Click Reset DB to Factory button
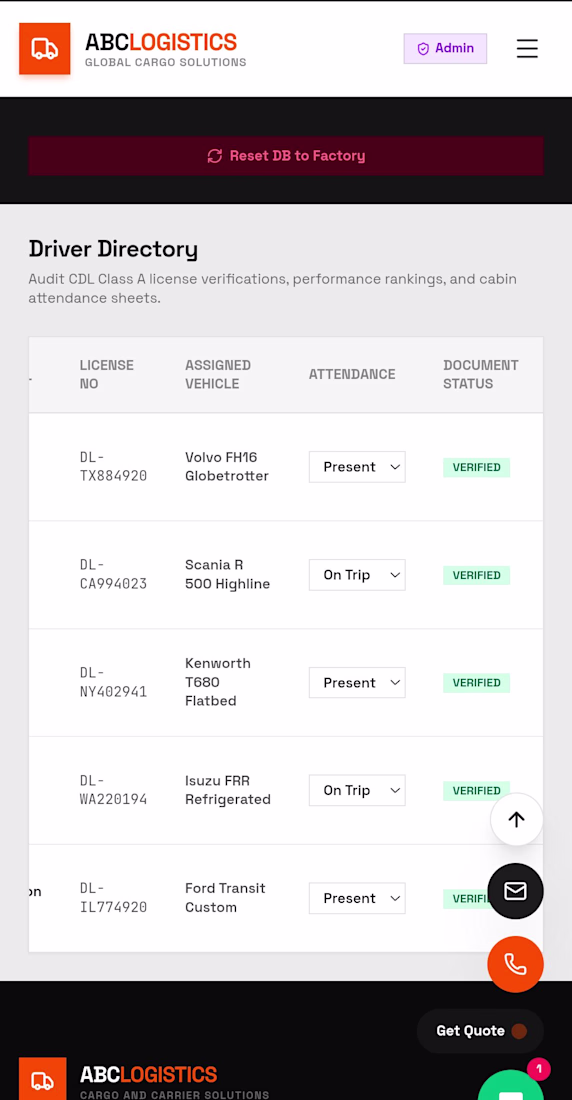572x1100 pixels. pyautogui.click(x=286, y=156)
